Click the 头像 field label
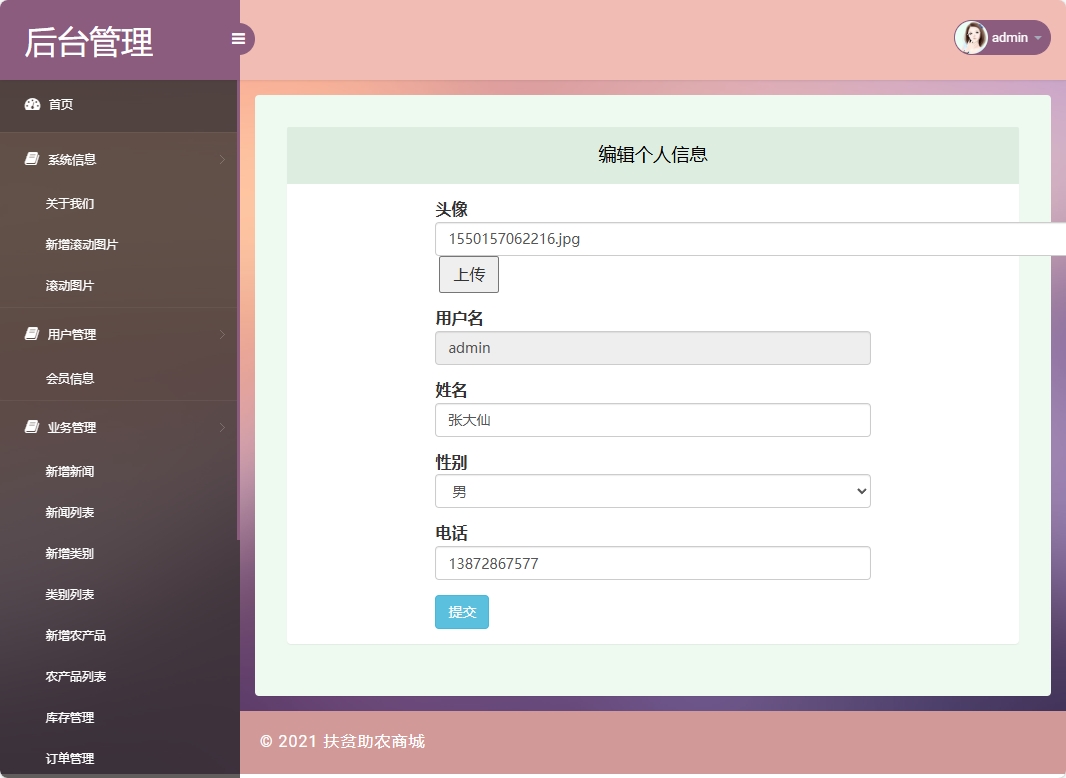 (451, 209)
